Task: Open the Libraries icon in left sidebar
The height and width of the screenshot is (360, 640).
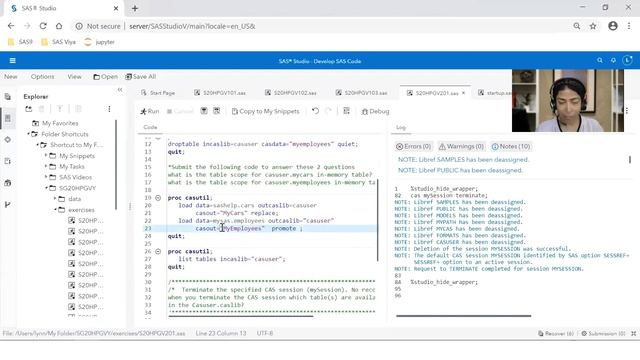Action: 8,183
